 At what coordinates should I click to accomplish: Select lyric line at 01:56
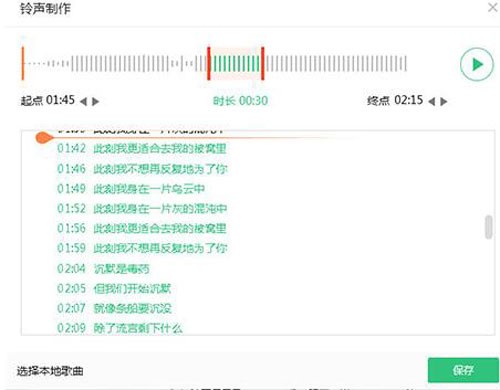pyautogui.click(x=142, y=228)
